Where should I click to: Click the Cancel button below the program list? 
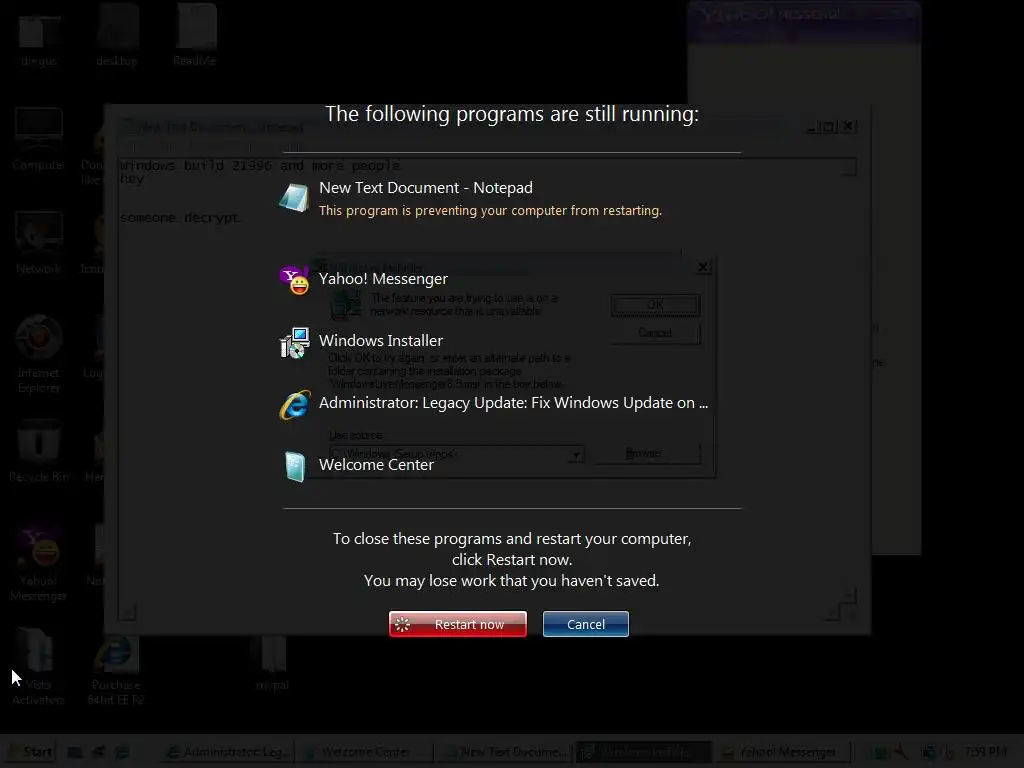point(586,624)
